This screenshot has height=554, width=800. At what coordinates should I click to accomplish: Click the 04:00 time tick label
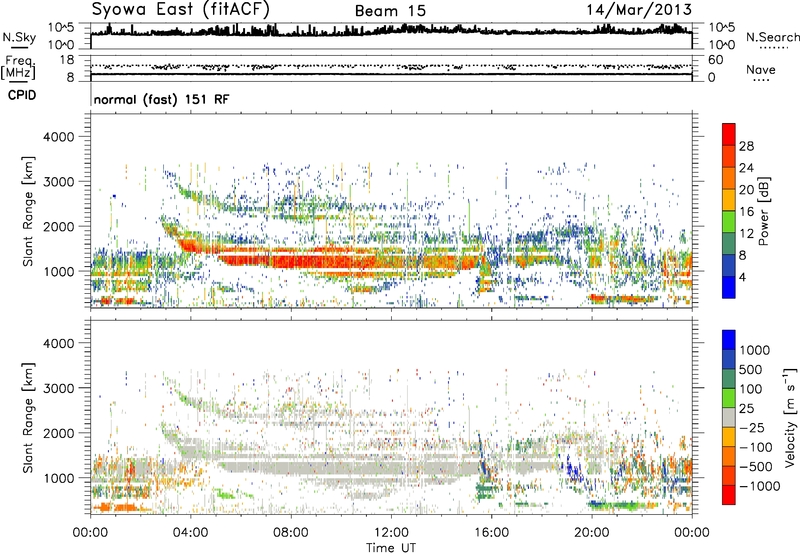click(190, 533)
